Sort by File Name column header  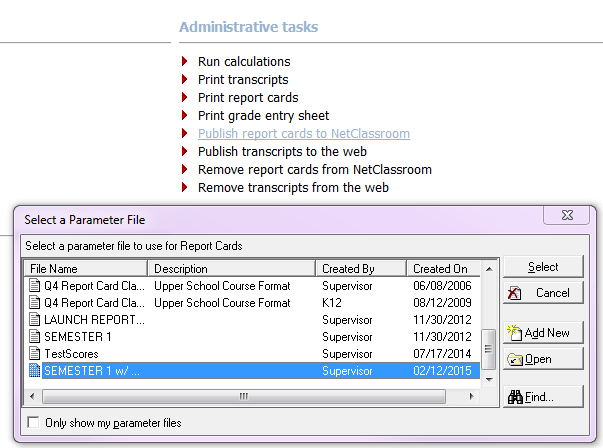click(x=86, y=268)
